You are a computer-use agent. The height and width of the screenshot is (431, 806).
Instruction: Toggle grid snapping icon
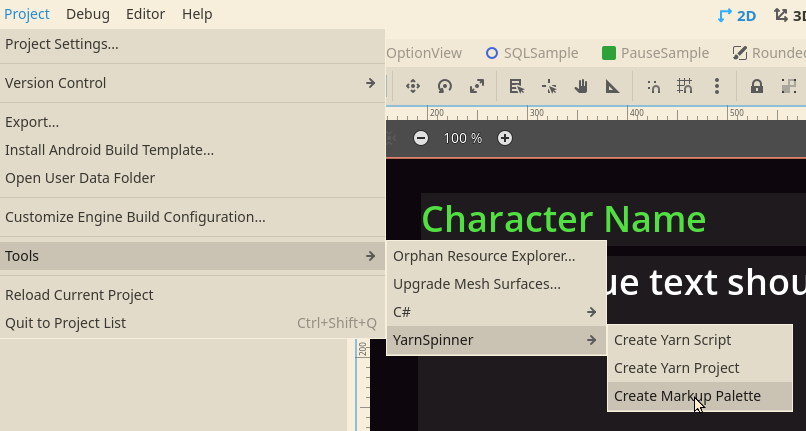click(685, 86)
